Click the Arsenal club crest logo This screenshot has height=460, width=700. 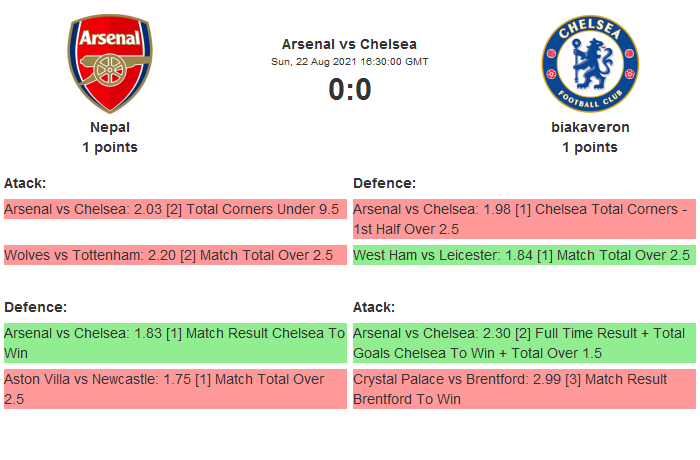tap(110, 64)
